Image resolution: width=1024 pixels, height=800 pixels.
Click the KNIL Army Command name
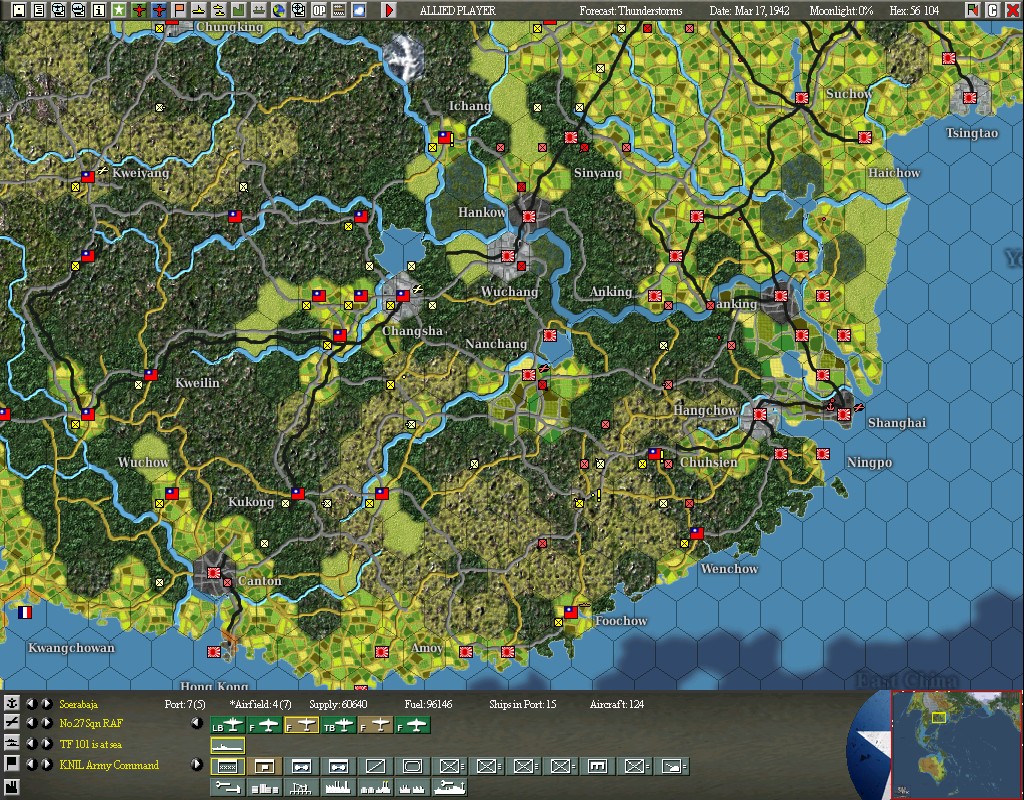point(109,765)
